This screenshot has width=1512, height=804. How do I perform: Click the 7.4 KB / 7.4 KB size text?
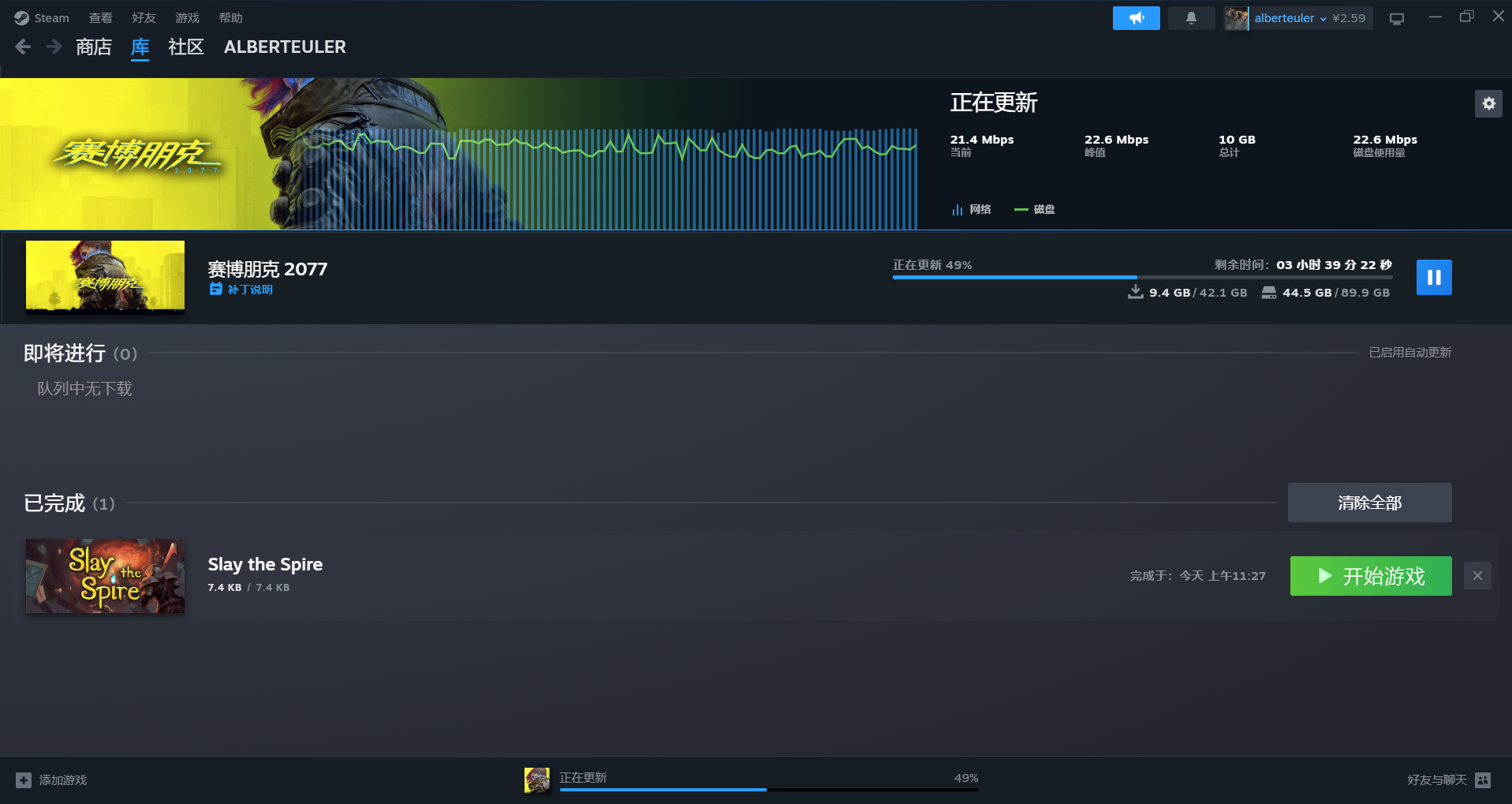(248, 588)
